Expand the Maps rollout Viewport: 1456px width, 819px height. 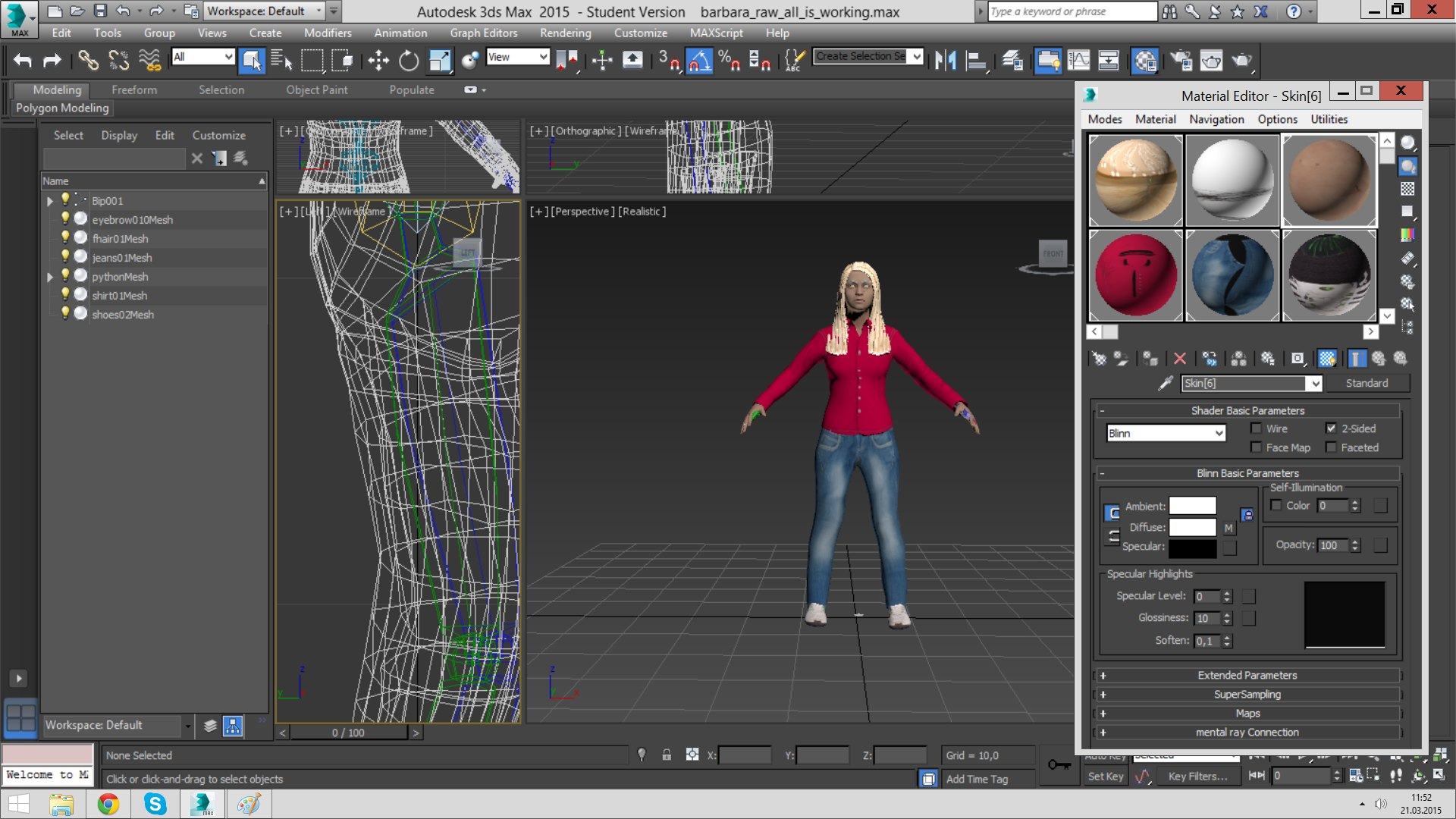coord(1247,713)
